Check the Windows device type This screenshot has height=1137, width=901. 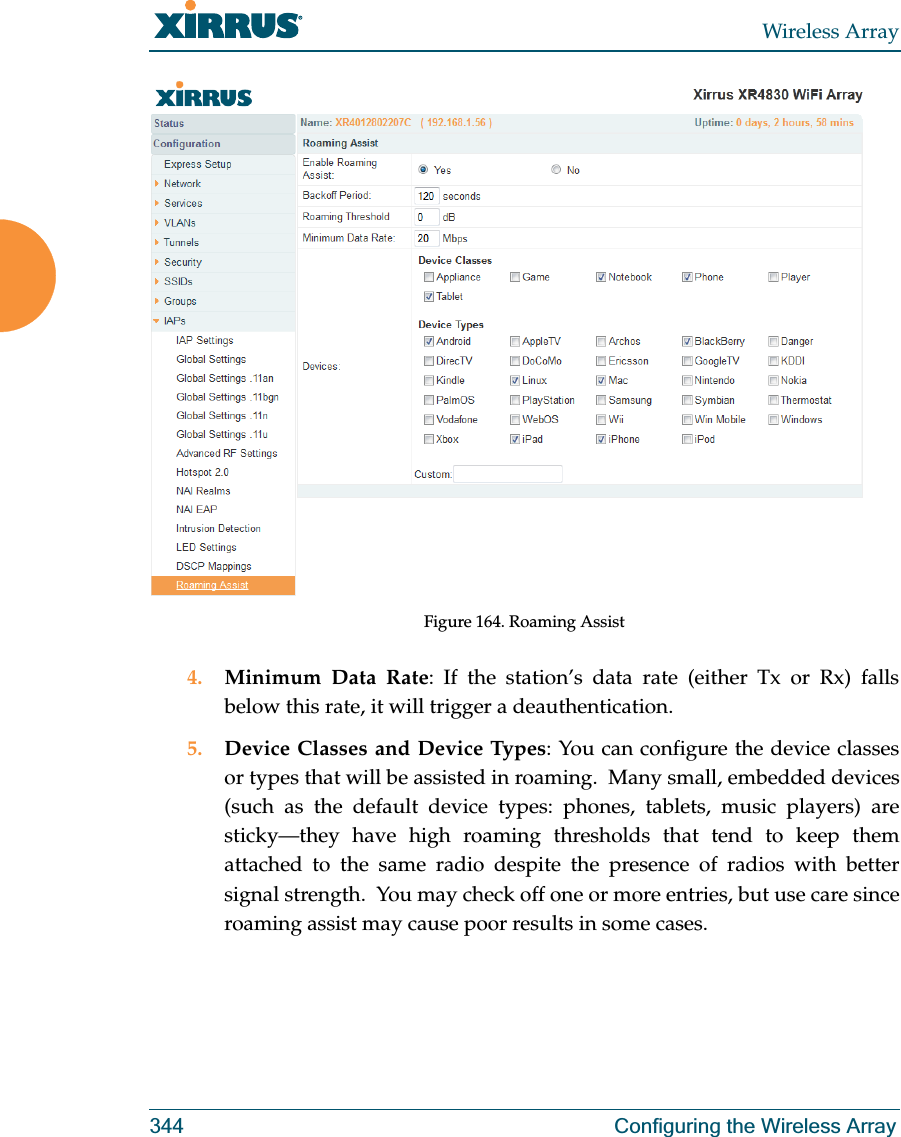pos(773,420)
